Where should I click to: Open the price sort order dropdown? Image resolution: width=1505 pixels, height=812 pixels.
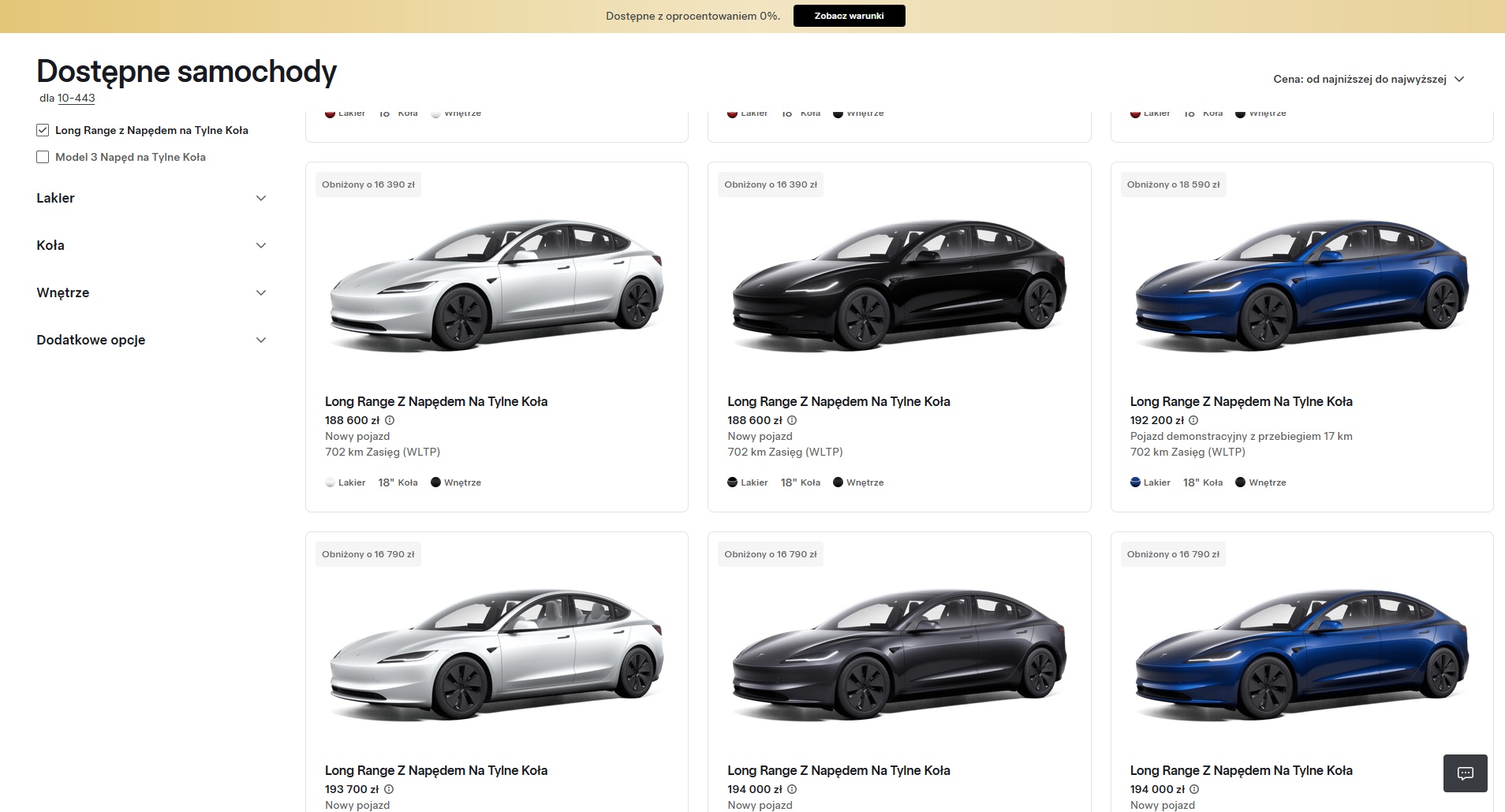[x=1369, y=79]
